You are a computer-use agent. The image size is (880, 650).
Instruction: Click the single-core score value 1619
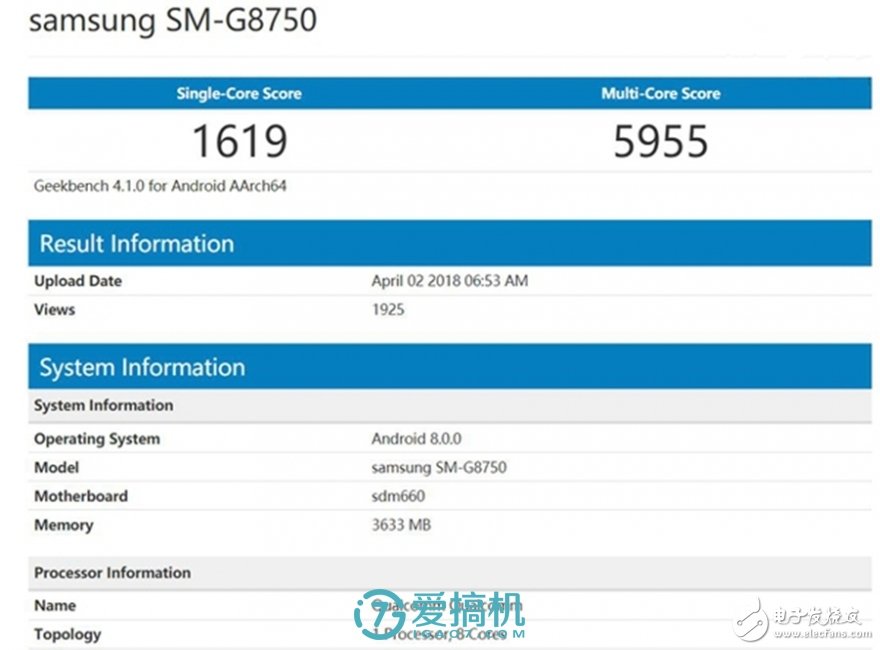[239, 141]
